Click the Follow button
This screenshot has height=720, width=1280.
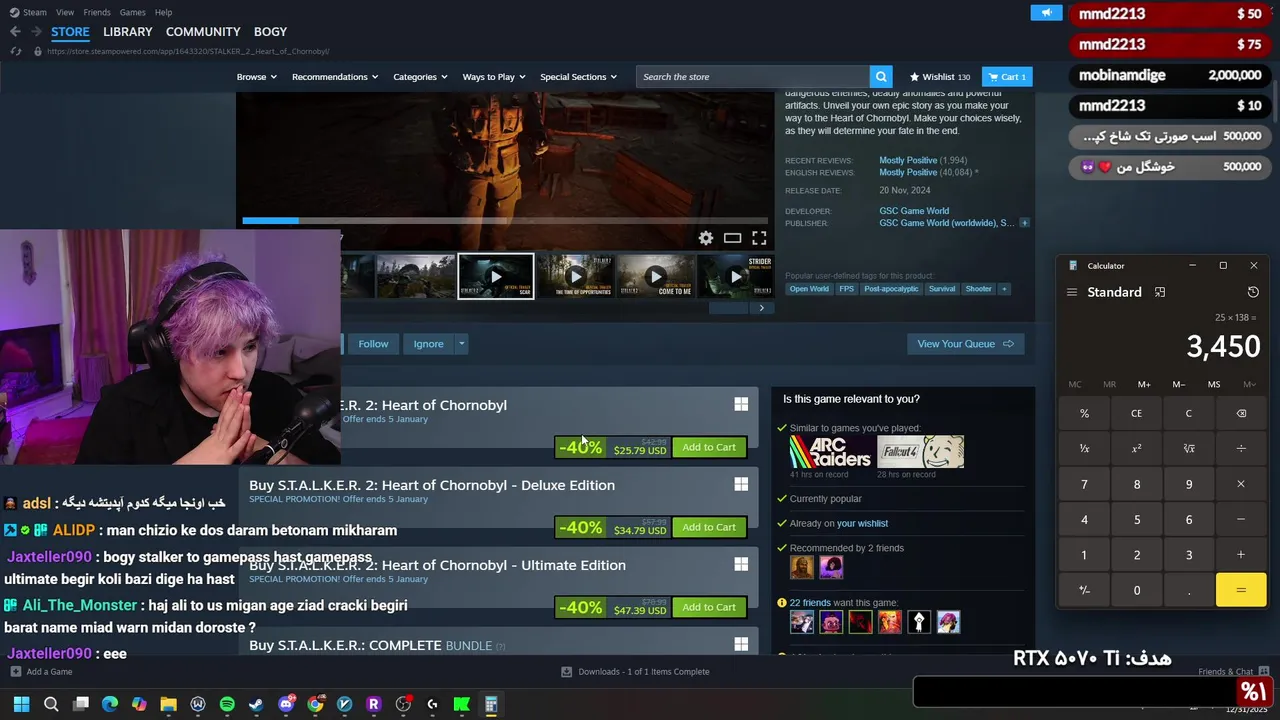click(373, 344)
